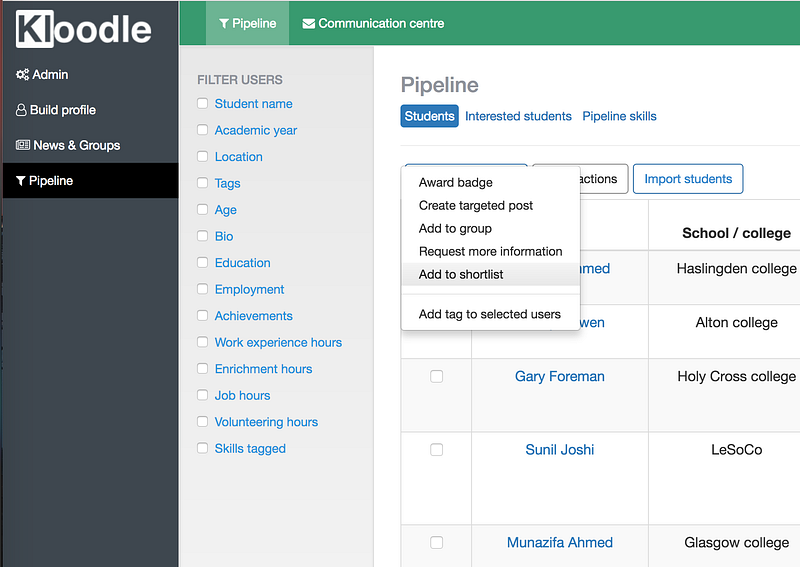Select Award badge from the dropdown
This screenshot has width=800, height=567.
[456, 183]
